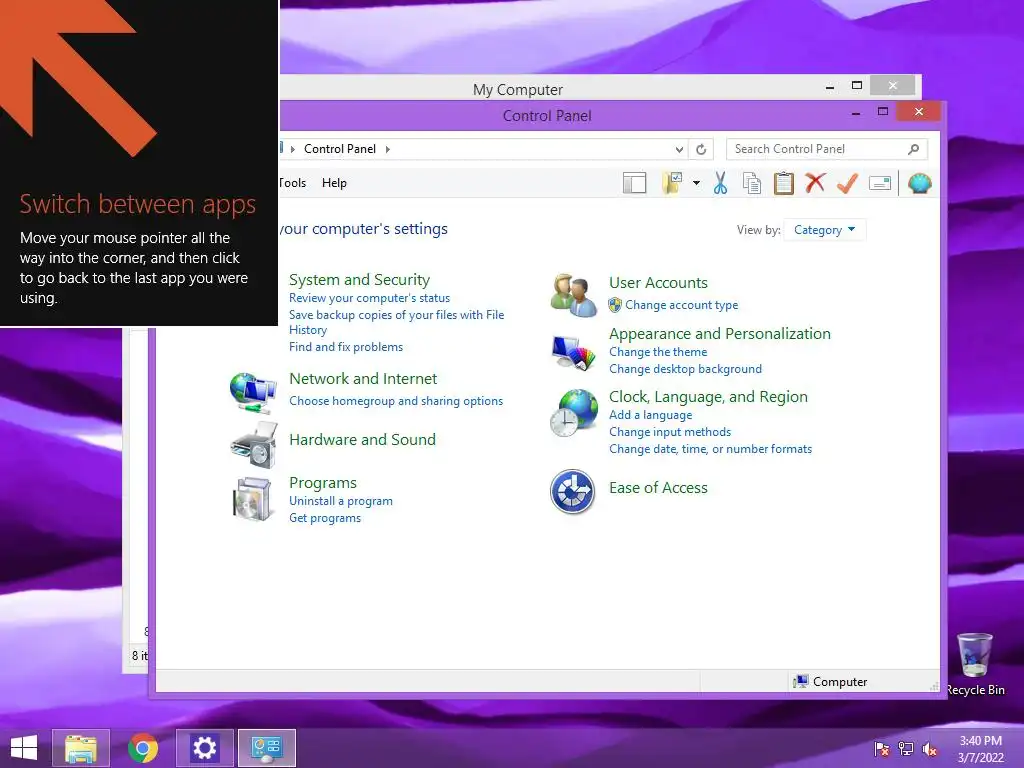The image size is (1024, 768).
Task: Open the folder options toolbar icon
Action: 672,184
